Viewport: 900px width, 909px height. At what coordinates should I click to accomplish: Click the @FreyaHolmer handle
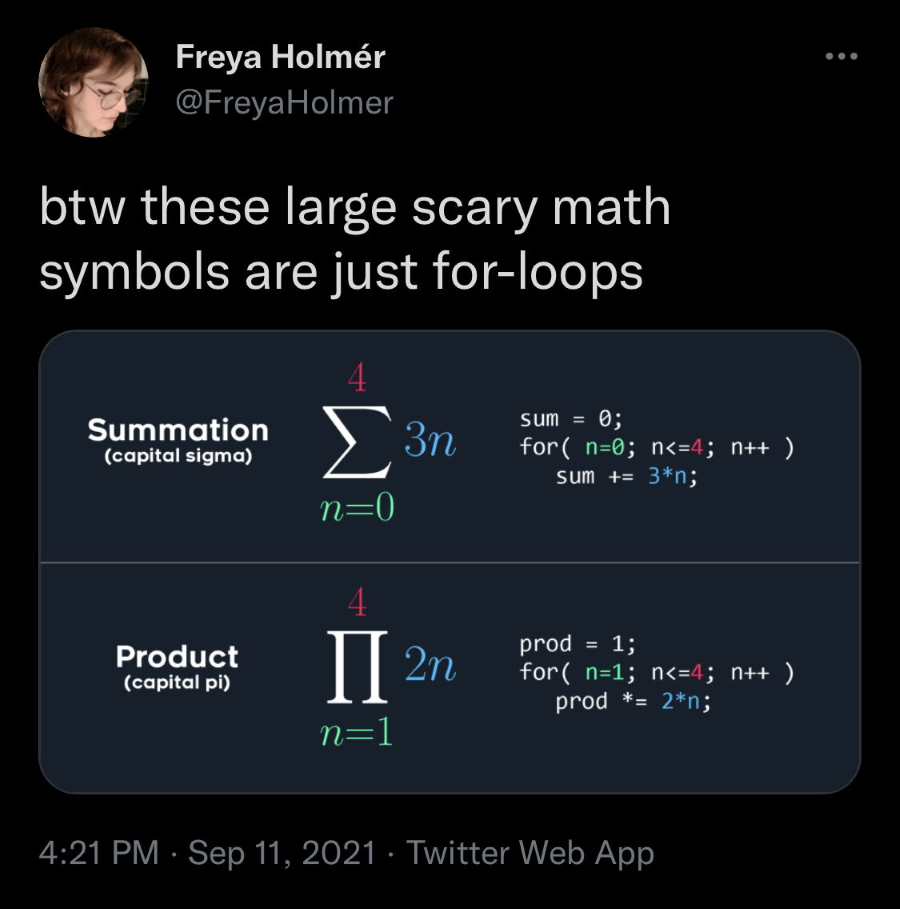tap(284, 103)
